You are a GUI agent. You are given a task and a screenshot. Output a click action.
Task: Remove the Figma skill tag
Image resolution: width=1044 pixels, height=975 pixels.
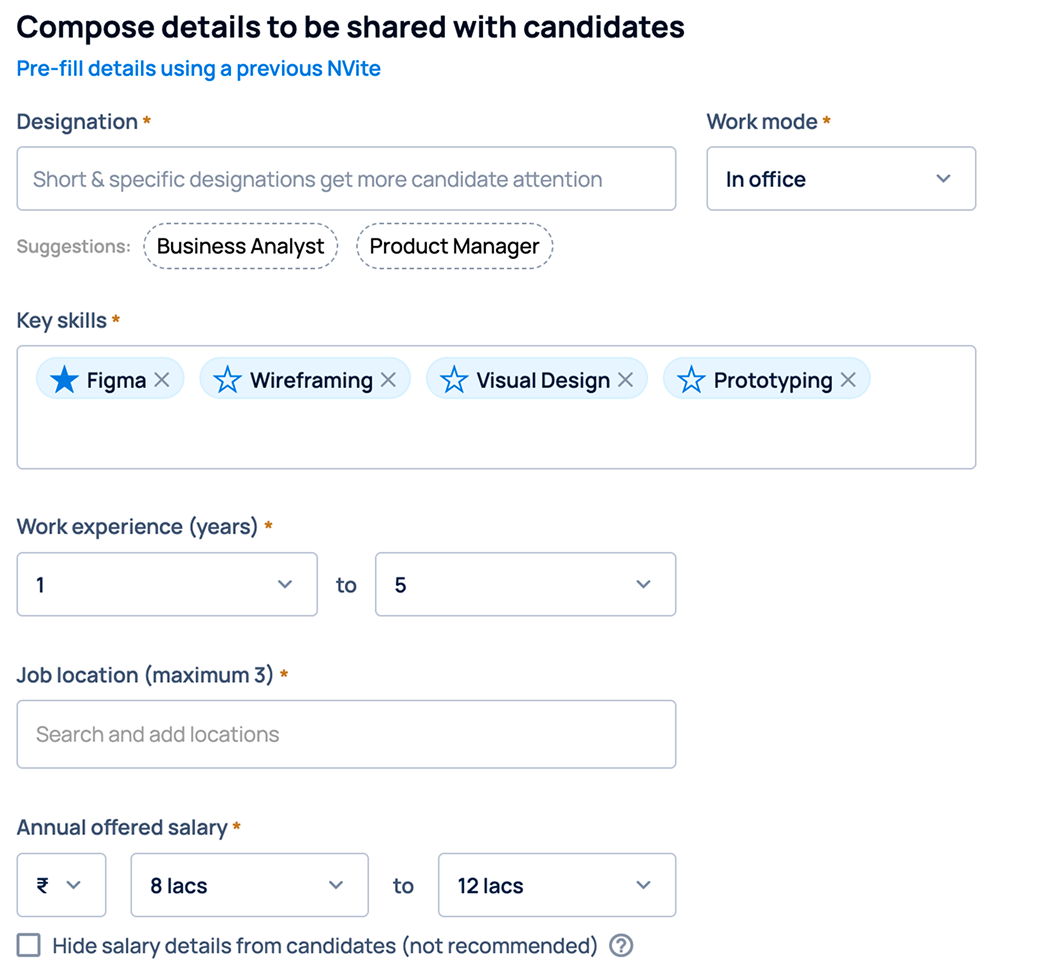(162, 380)
